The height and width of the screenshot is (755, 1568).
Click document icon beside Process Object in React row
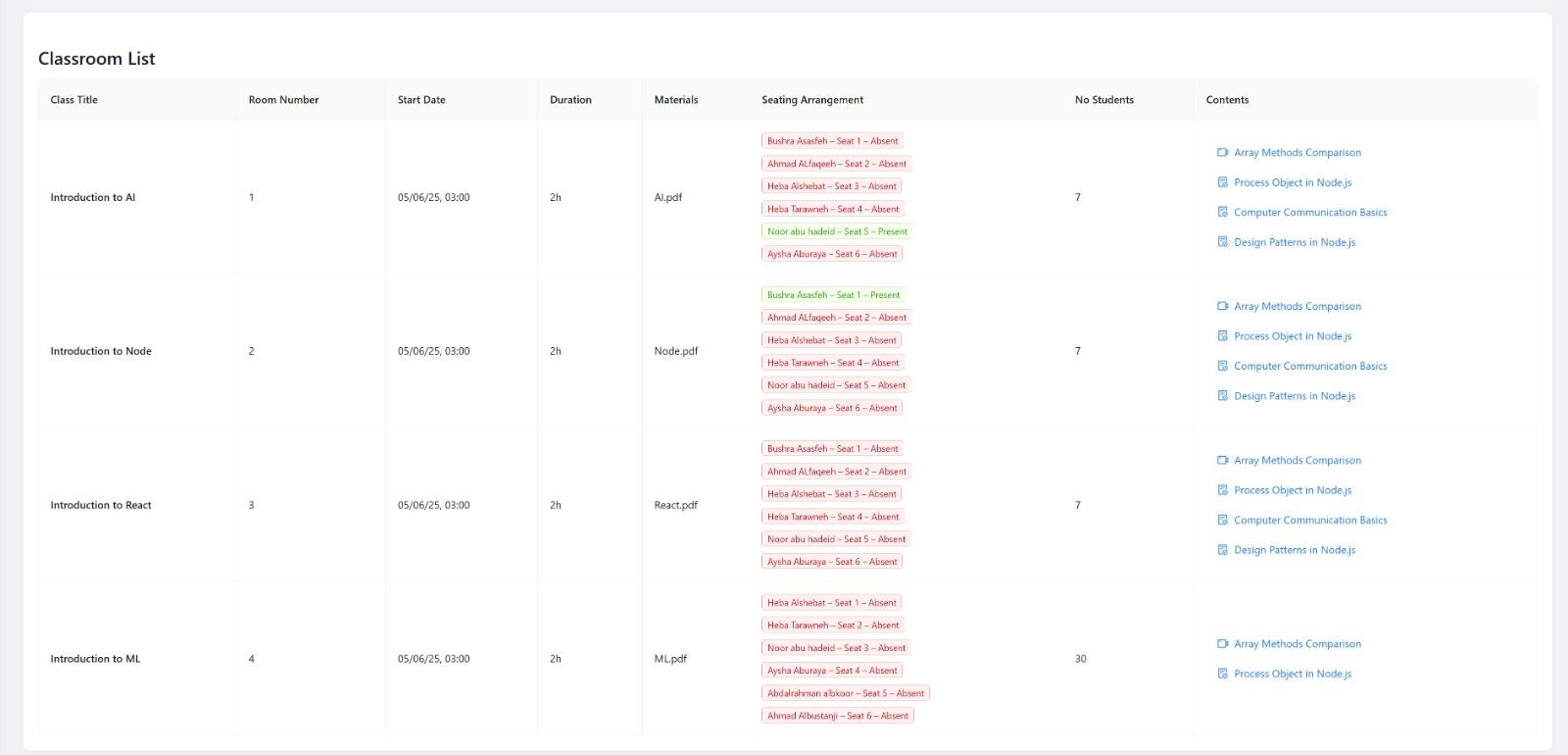click(x=1222, y=490)
